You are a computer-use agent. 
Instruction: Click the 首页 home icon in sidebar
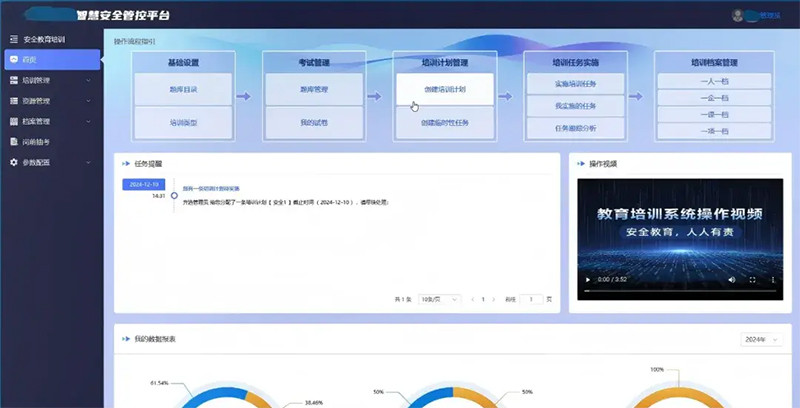coord(14,60)
